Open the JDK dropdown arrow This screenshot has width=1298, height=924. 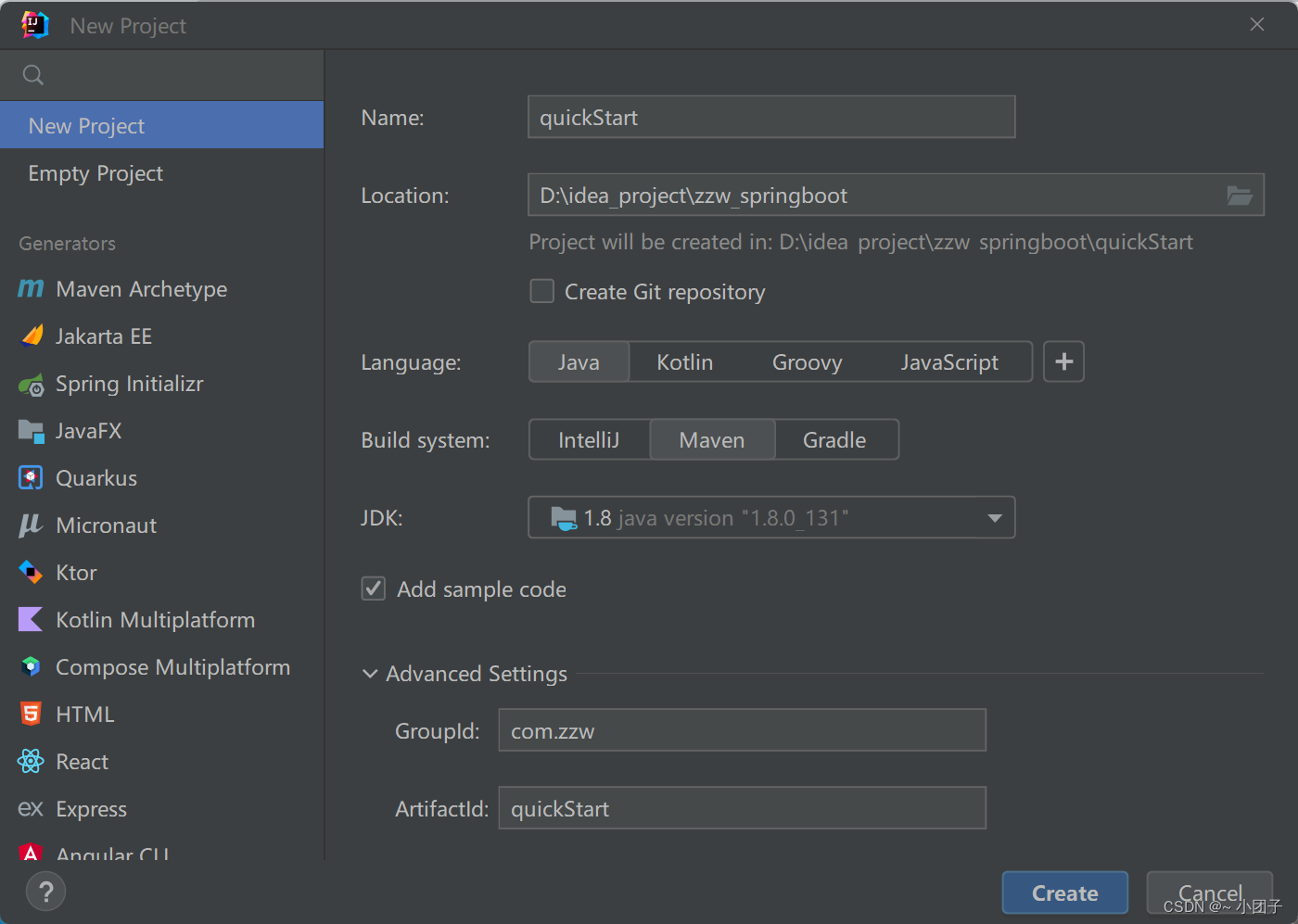click(995, 518)
